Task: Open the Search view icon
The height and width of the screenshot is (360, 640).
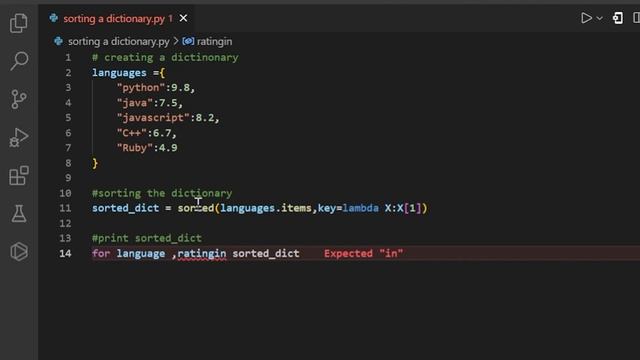Action: click(19, 61)
